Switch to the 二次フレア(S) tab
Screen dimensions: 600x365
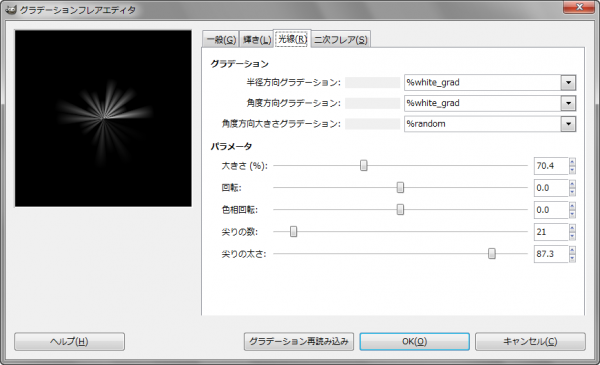click(341, 39)
